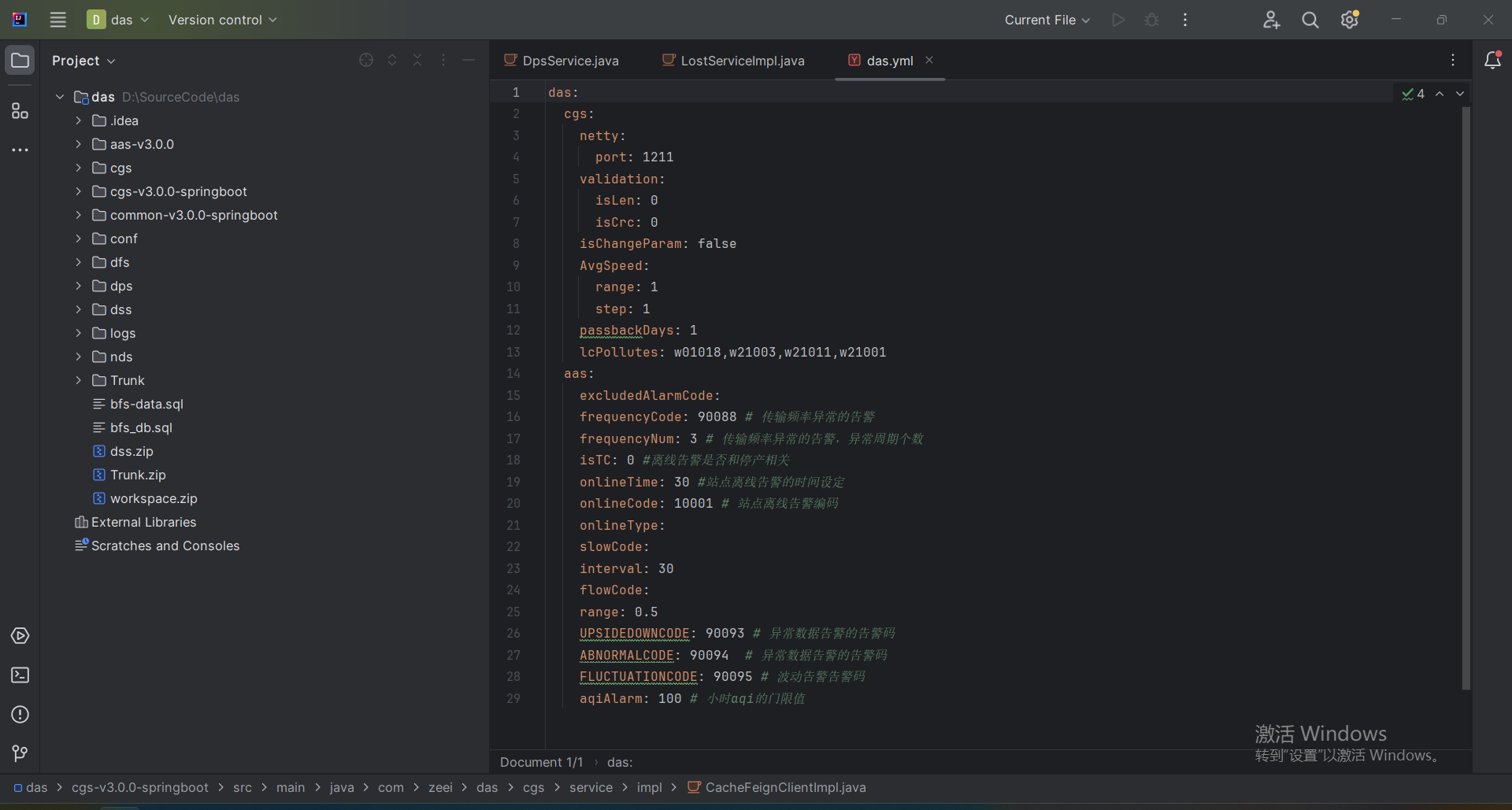Open the Services tool window
Viewport: 1512px width, 810px height.
(20, 636)
